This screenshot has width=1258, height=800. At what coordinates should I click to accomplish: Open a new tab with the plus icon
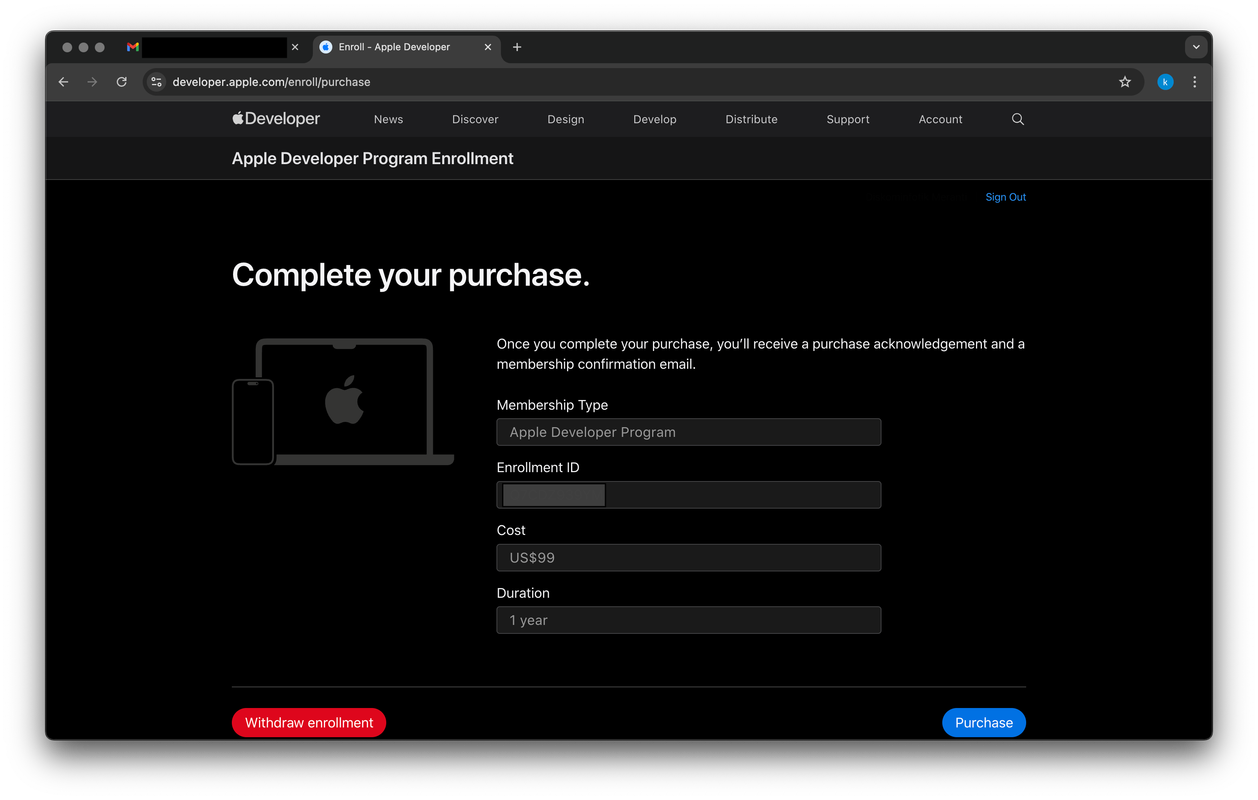[517, 47]
